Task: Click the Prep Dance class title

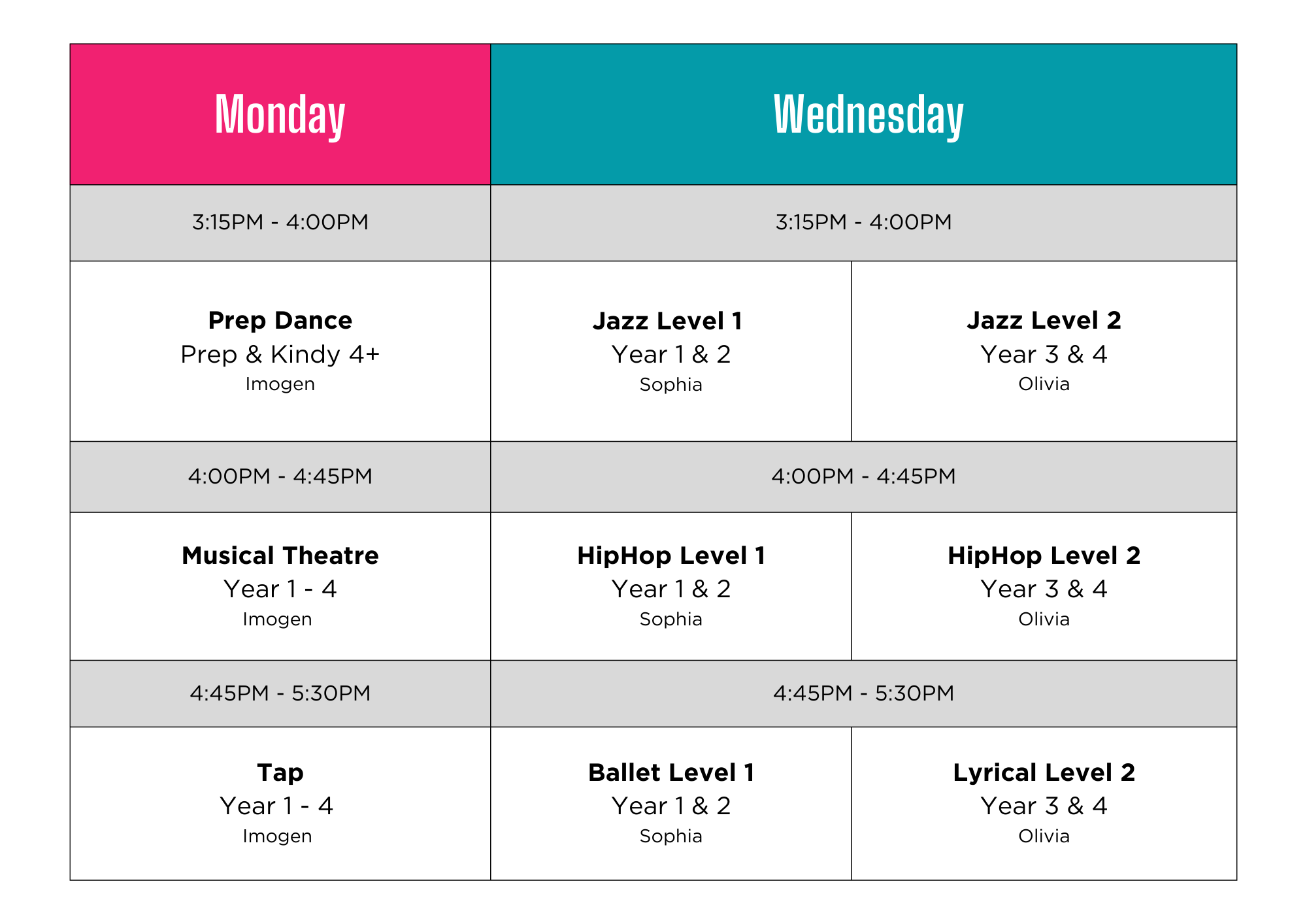Action: (280, 321)
